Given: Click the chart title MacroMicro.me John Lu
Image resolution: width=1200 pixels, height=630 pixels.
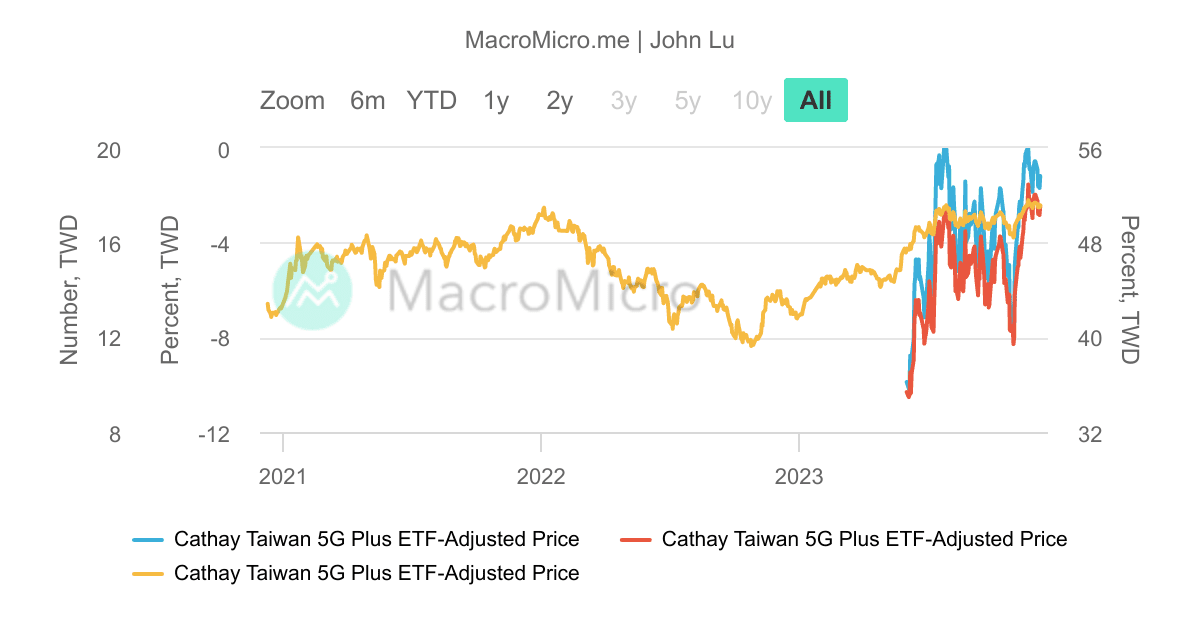Looking at the screenshot, I should pyautogui.click(x=600, y=40).
